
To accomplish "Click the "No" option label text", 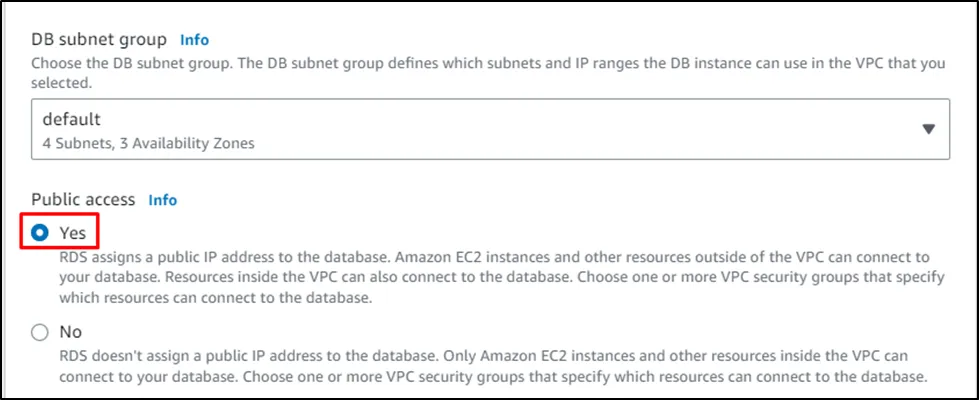I will (x=70, y=332).
